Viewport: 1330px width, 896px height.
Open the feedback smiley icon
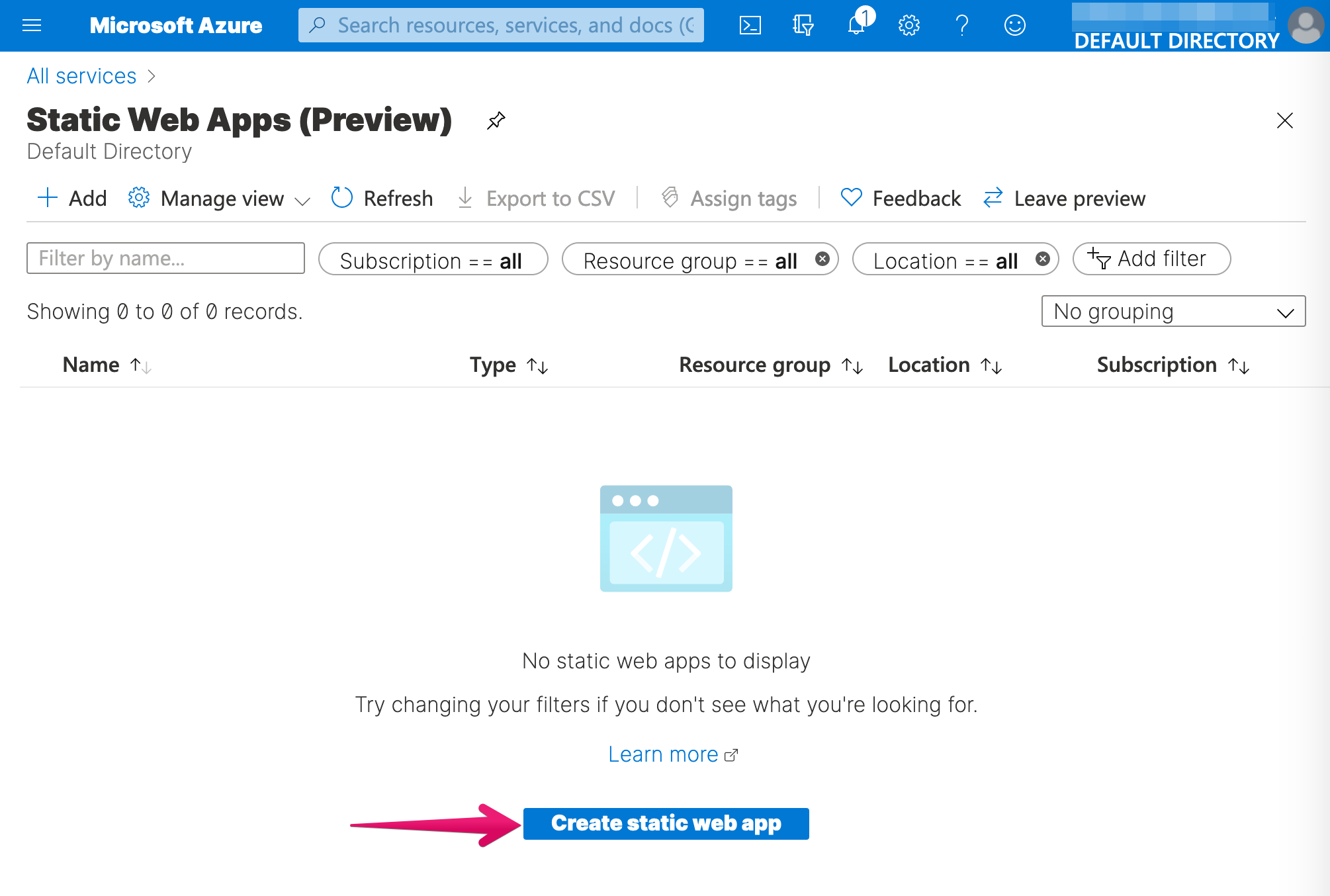pyautogui.click(x=1015, y=25)
